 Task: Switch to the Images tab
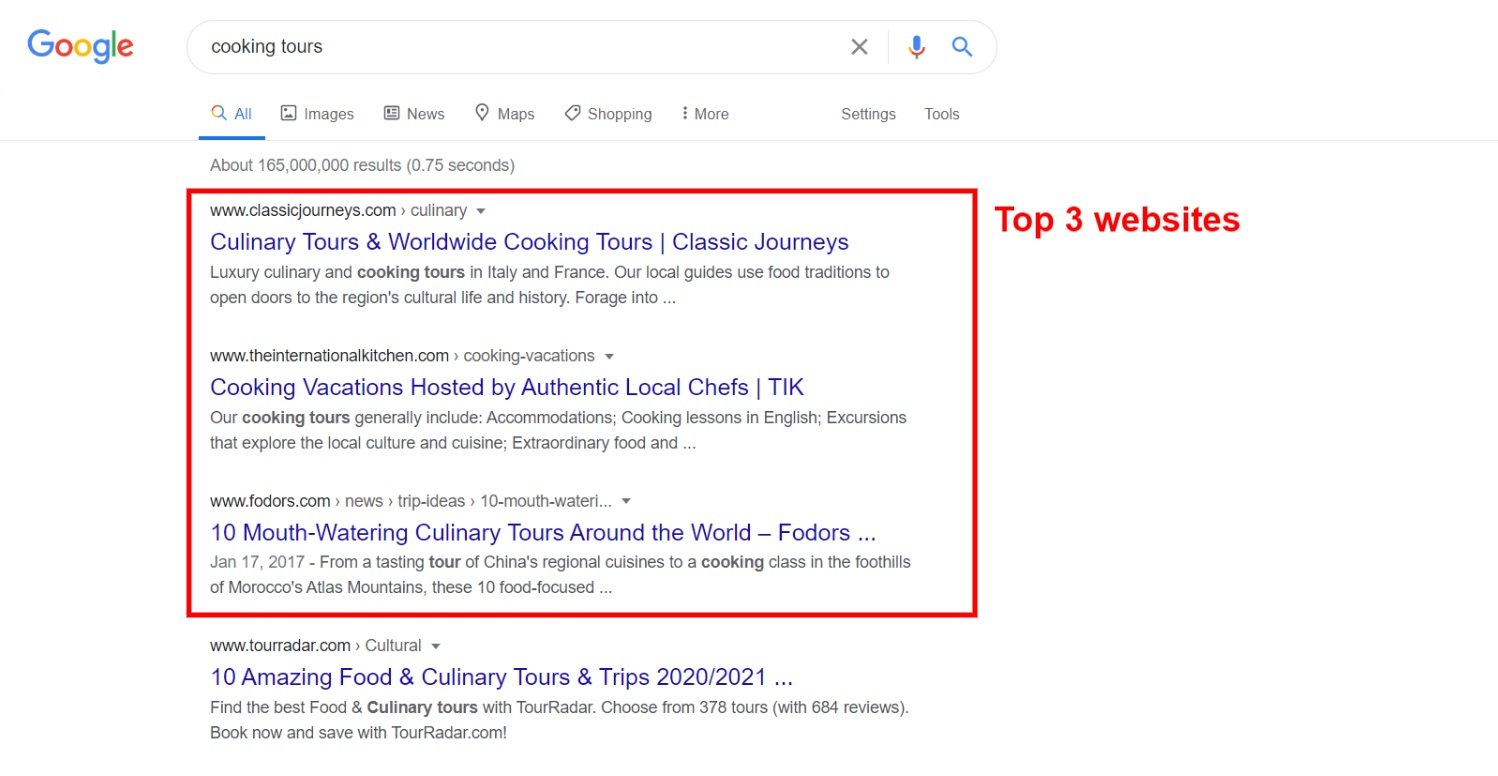317,114
